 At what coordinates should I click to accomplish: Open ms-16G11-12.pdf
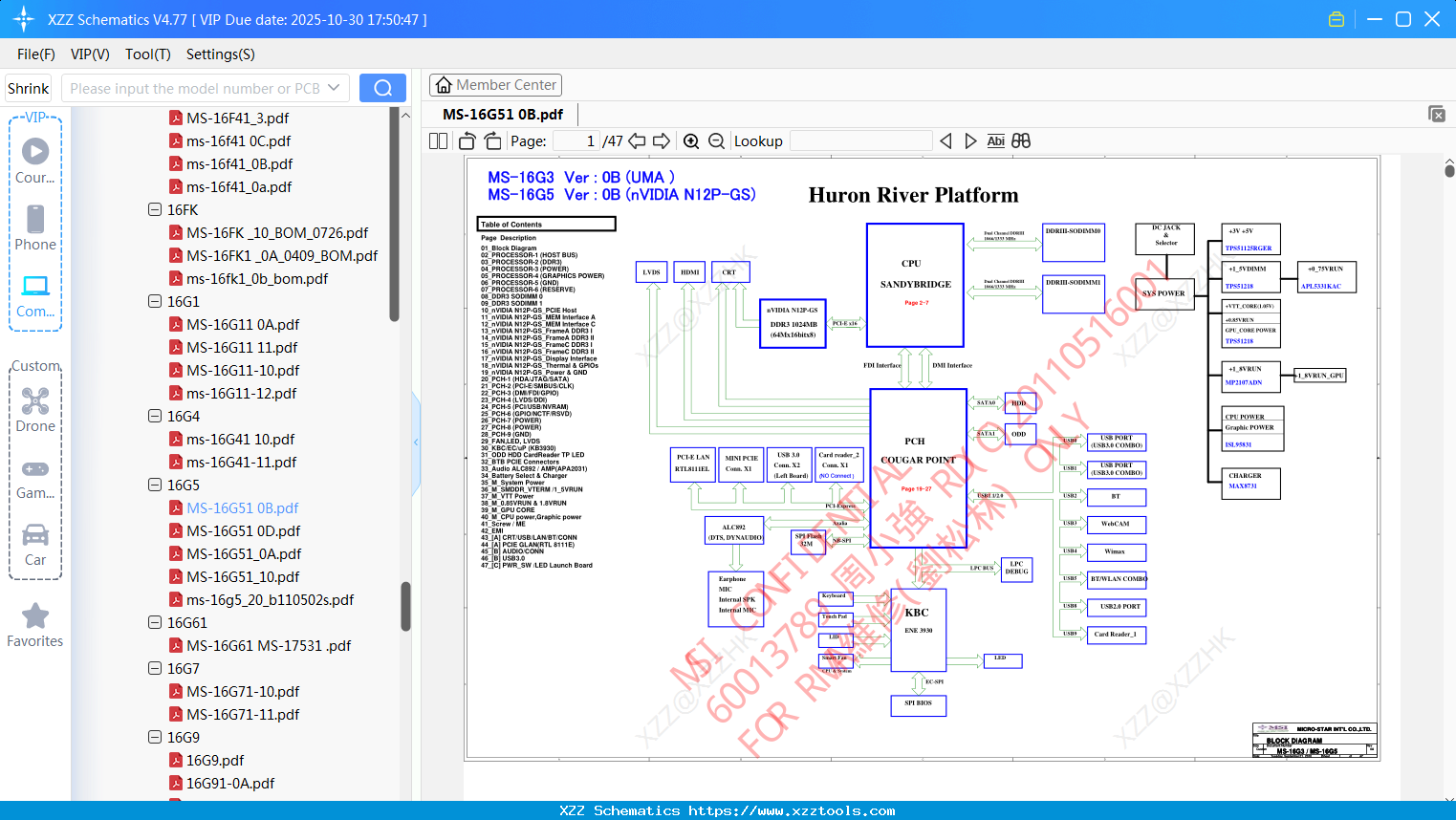pos(241,393)
